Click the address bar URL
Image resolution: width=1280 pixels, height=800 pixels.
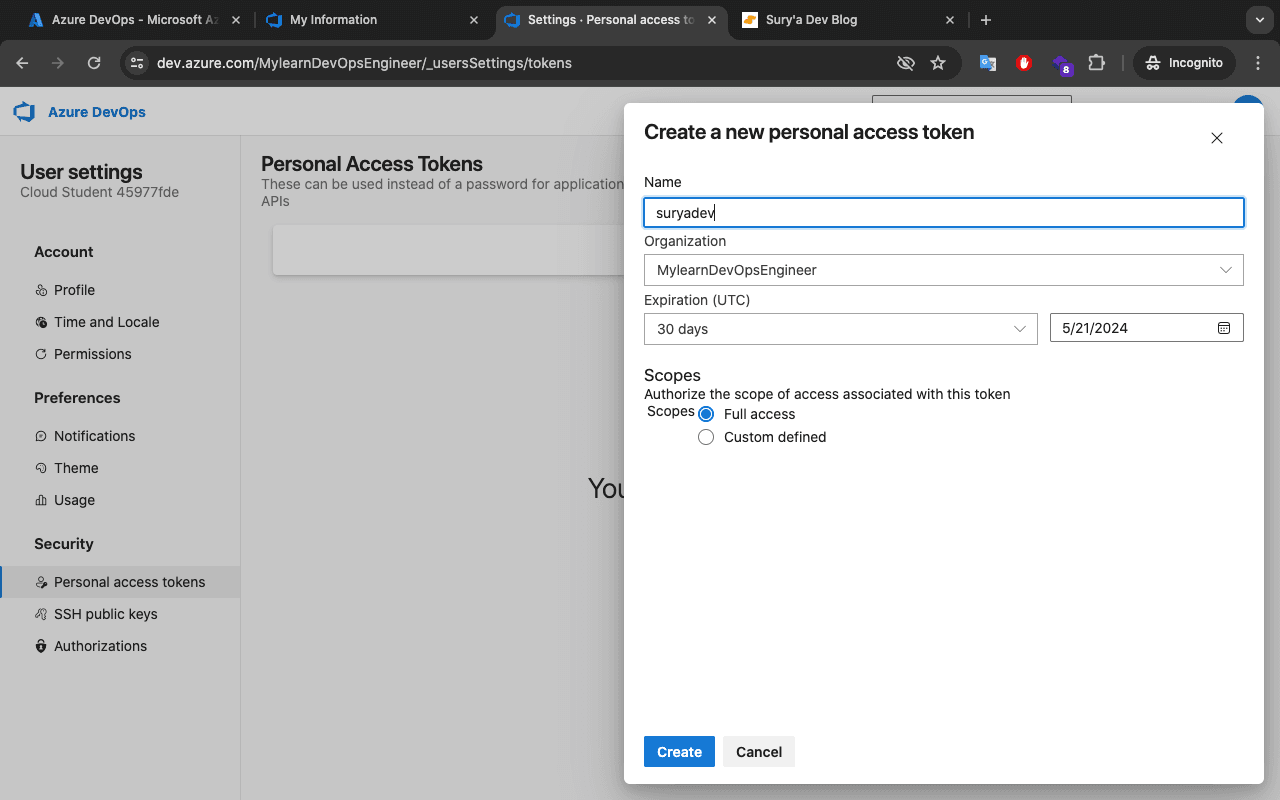pyautogui.click(x=364, y=63)
